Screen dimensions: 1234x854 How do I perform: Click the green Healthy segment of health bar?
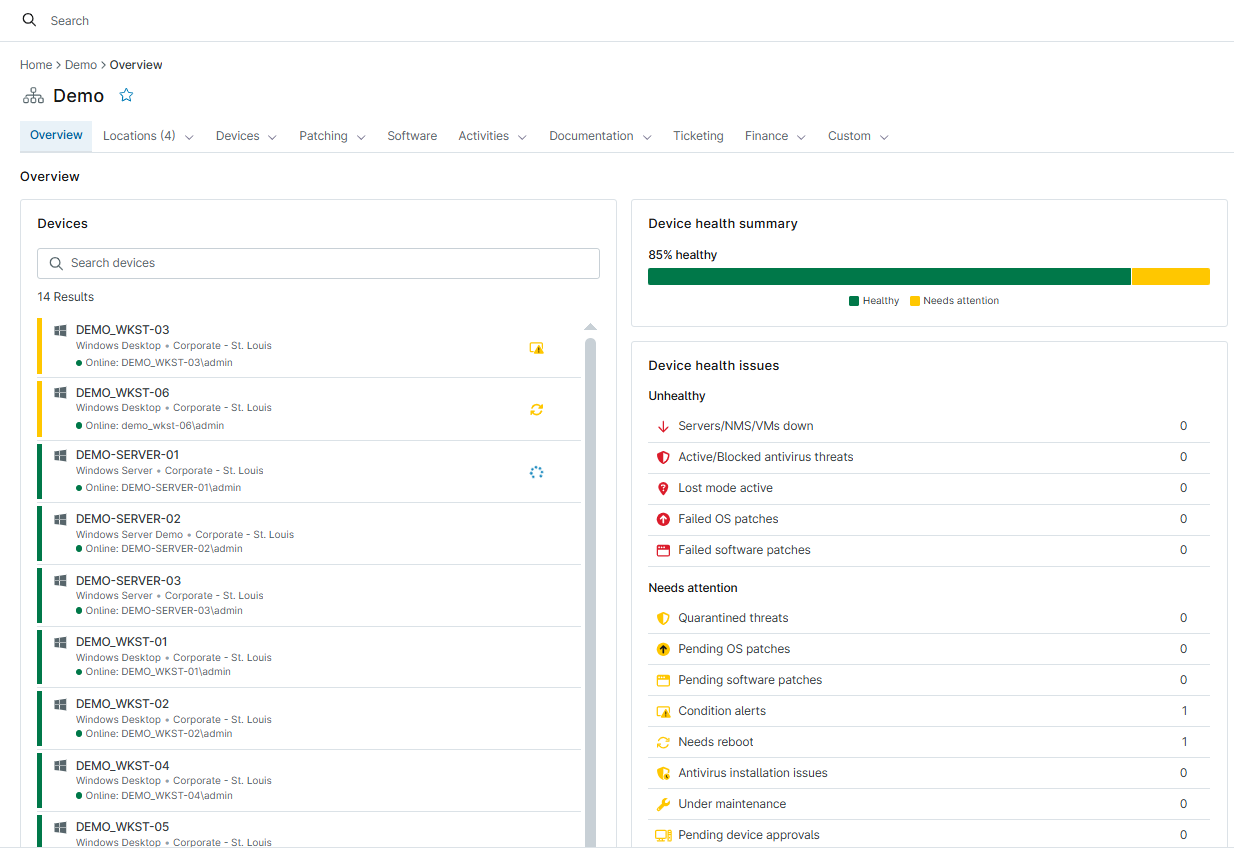point(889,276)
